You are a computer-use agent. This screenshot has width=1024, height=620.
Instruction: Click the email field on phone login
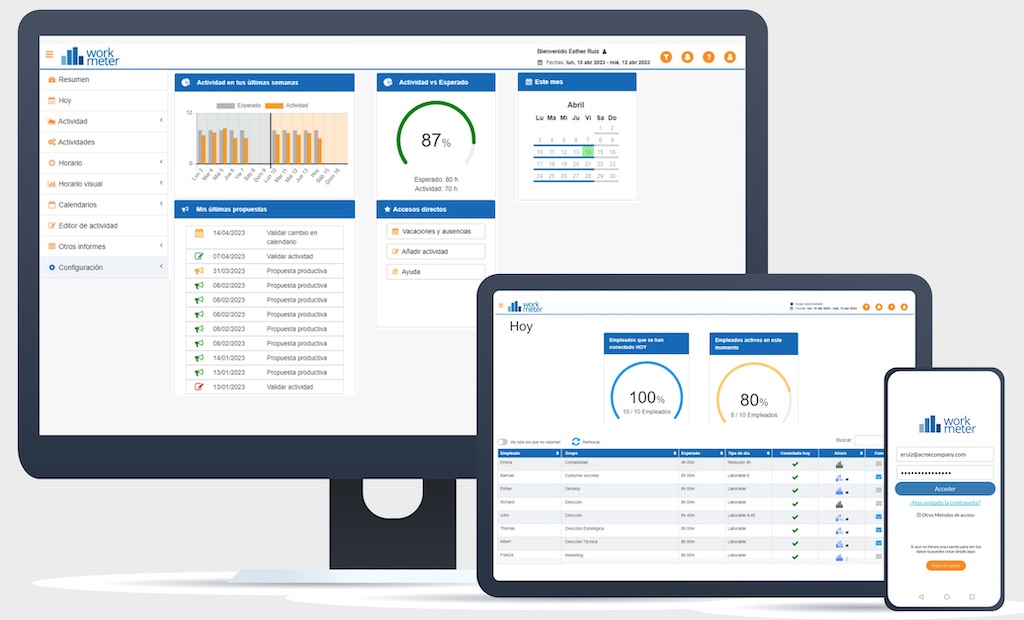[945, 454]
